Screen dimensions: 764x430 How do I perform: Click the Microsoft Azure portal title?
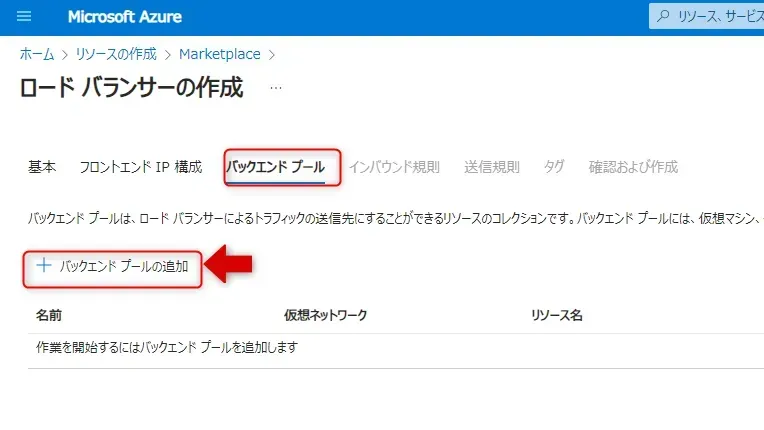point(125,17)
